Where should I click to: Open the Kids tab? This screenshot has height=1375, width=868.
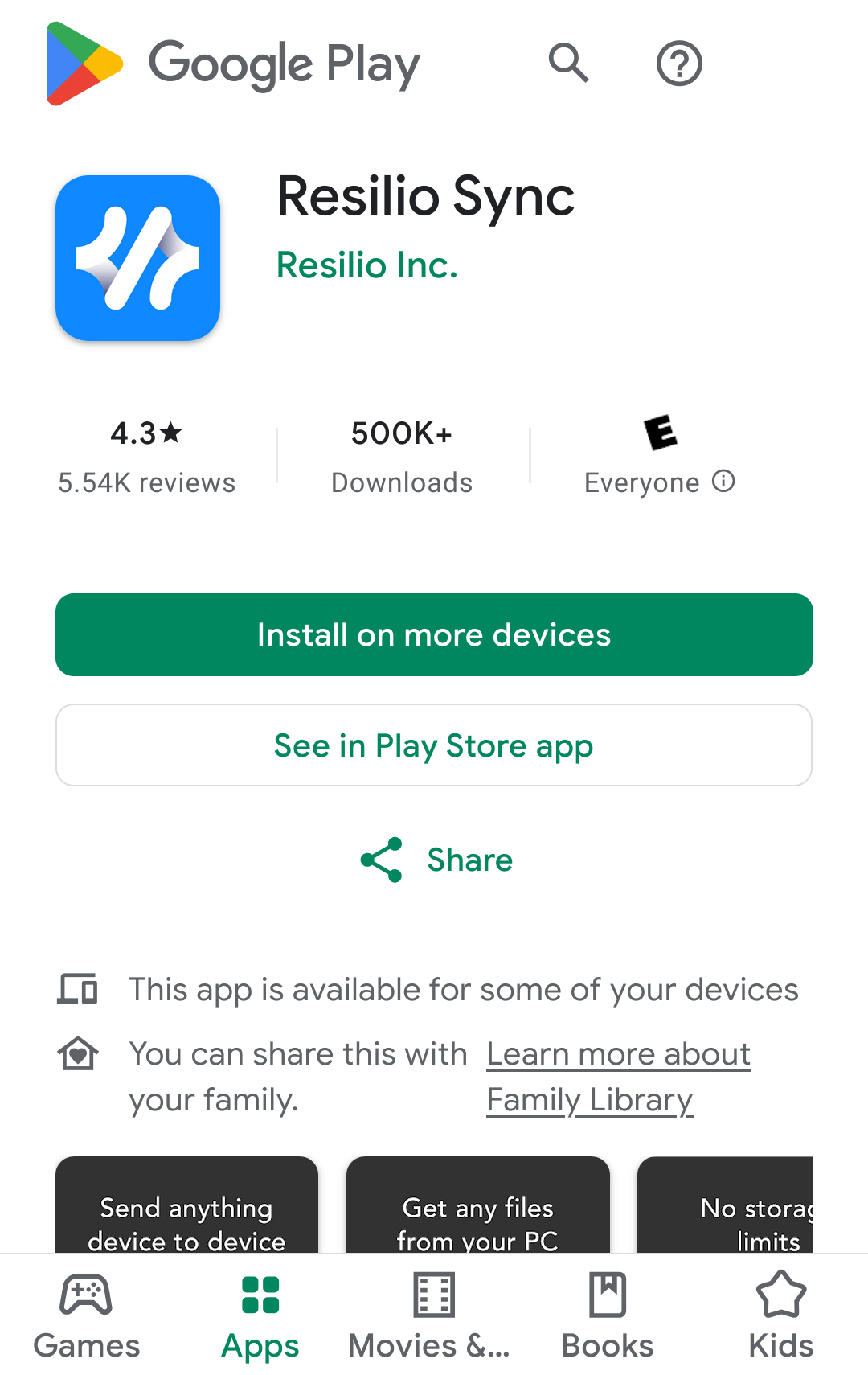pyautogui.click(x=781, y=1315)
